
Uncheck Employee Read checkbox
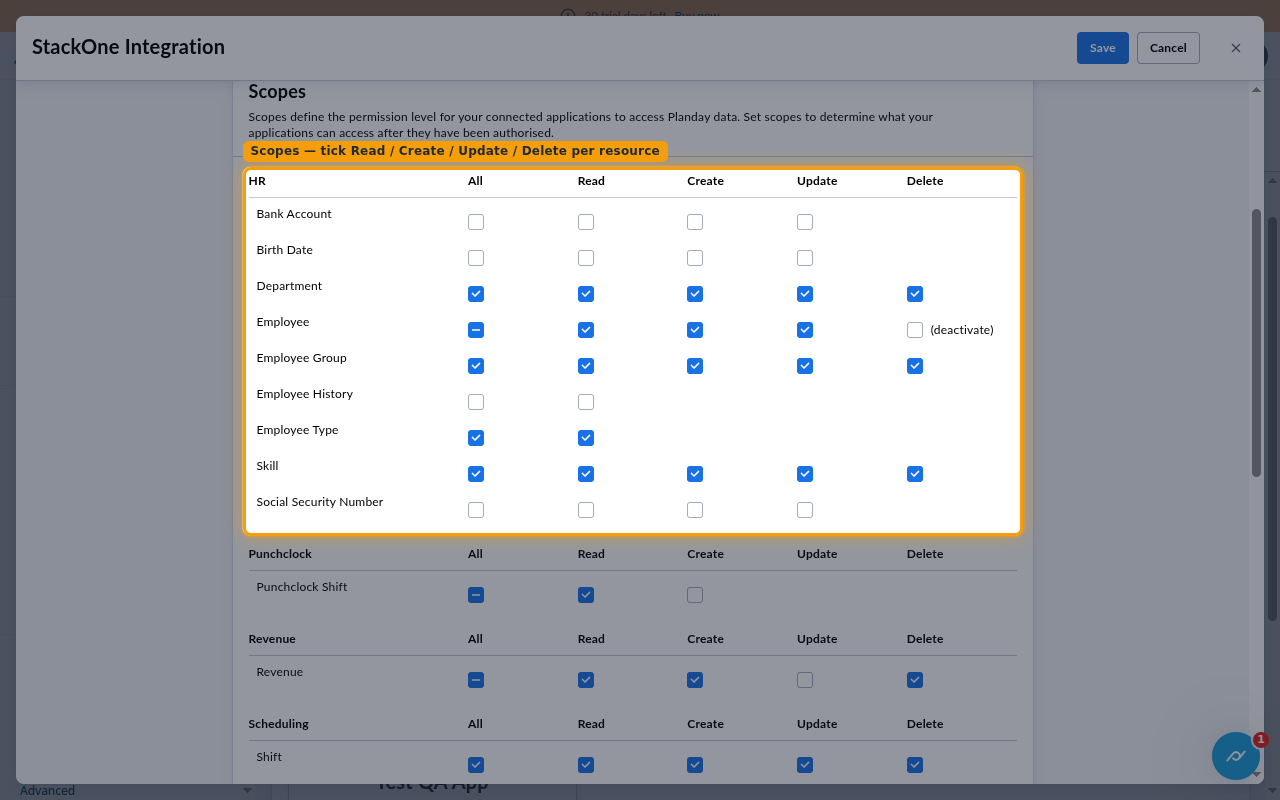pyautogui.click(x=586, y=330)
